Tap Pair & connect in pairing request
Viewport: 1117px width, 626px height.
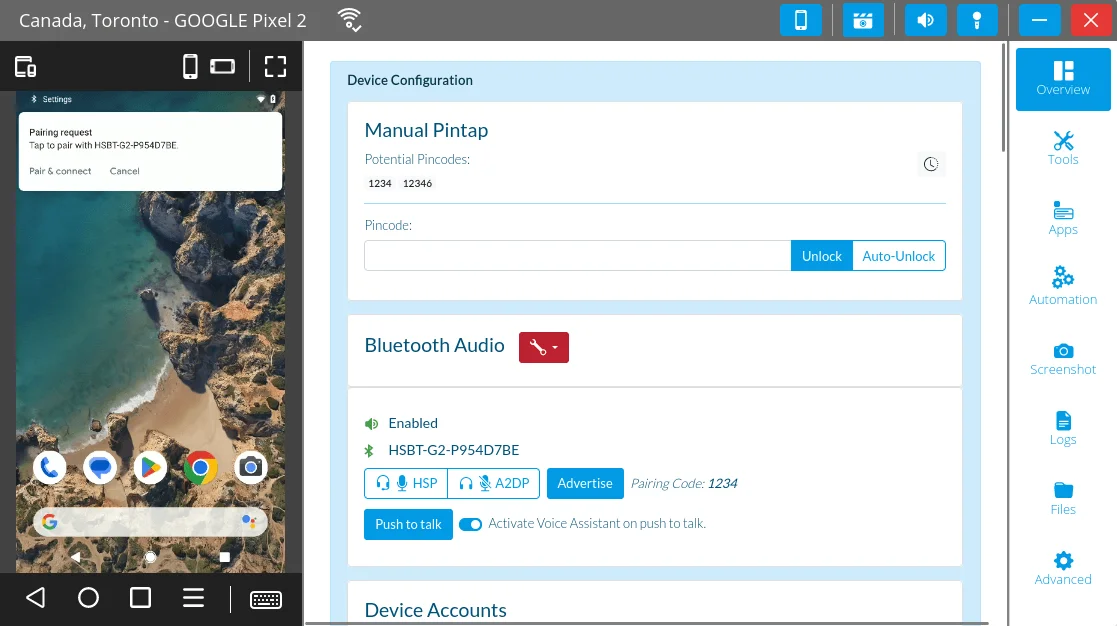point(60,171)
